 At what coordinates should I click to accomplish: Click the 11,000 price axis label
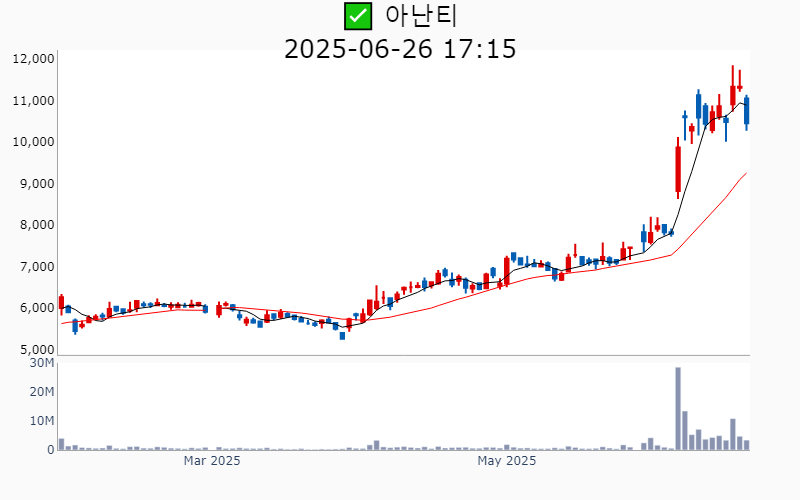tap(33, 101)
